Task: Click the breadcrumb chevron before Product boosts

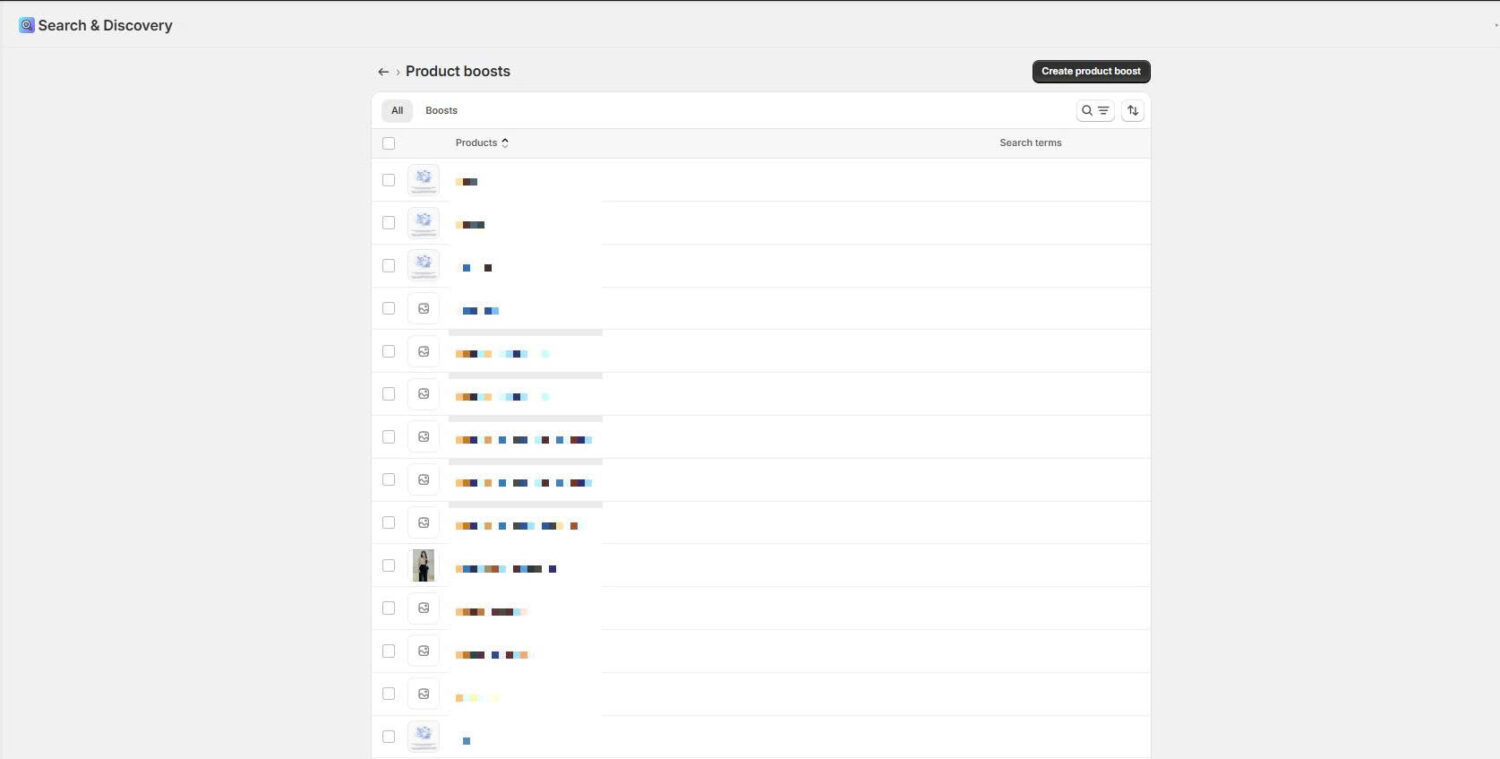Action: click(398, 71)
